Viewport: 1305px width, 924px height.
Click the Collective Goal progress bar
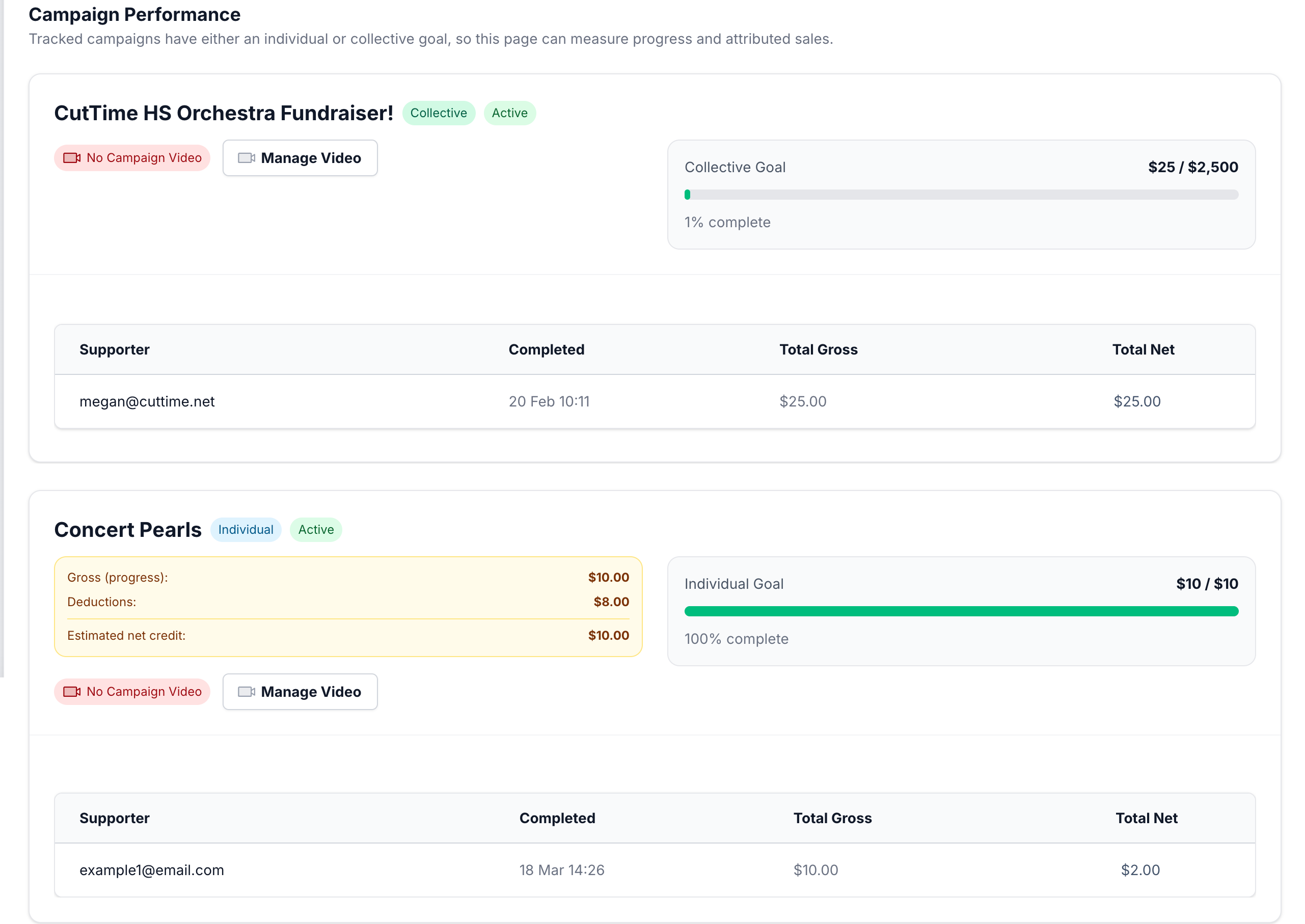[961, 195]
